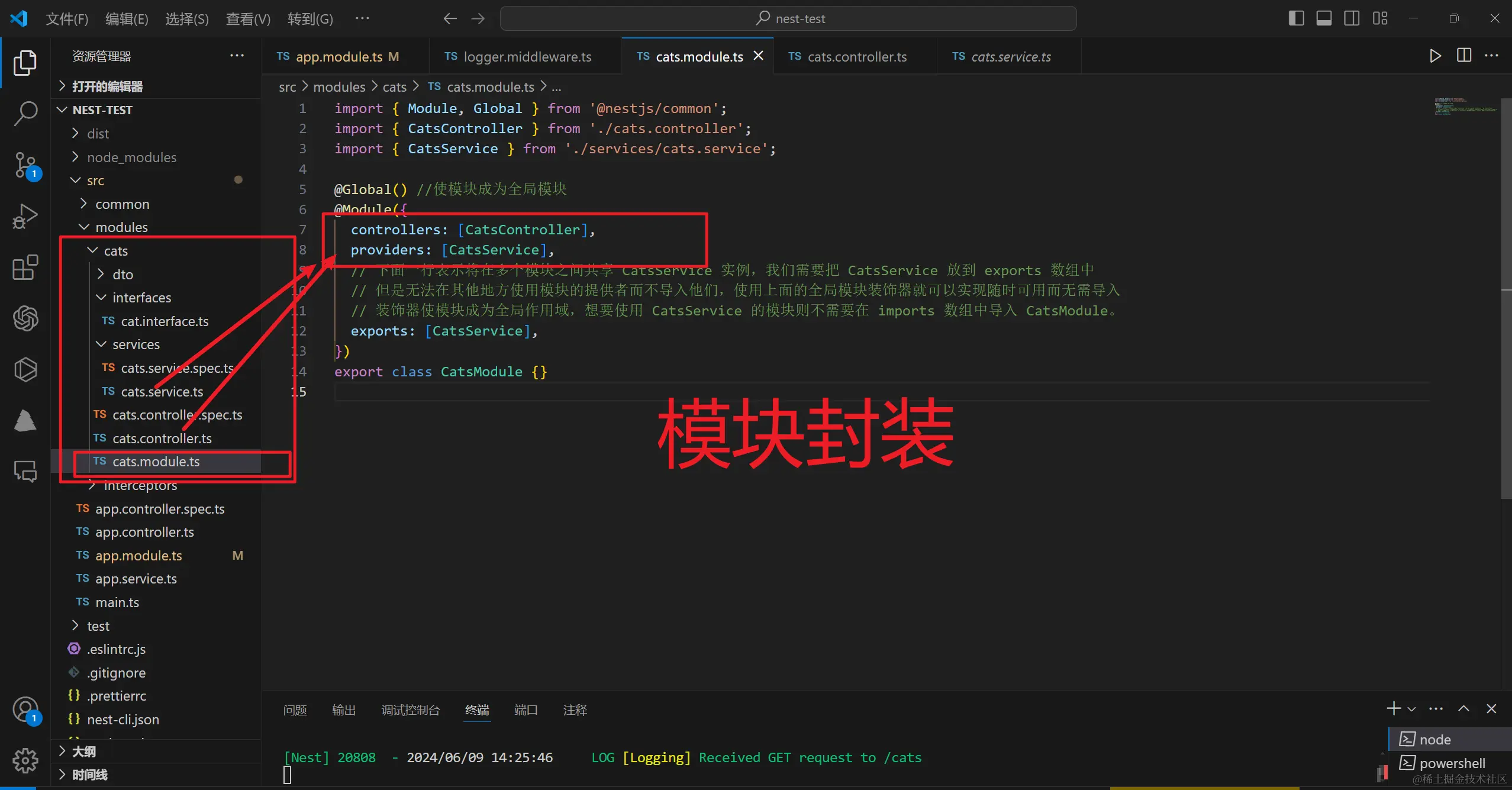Screen dimensions: 1512x790
Task: Open cat.interface.ts in the file tree
Action: pos(156,321)
